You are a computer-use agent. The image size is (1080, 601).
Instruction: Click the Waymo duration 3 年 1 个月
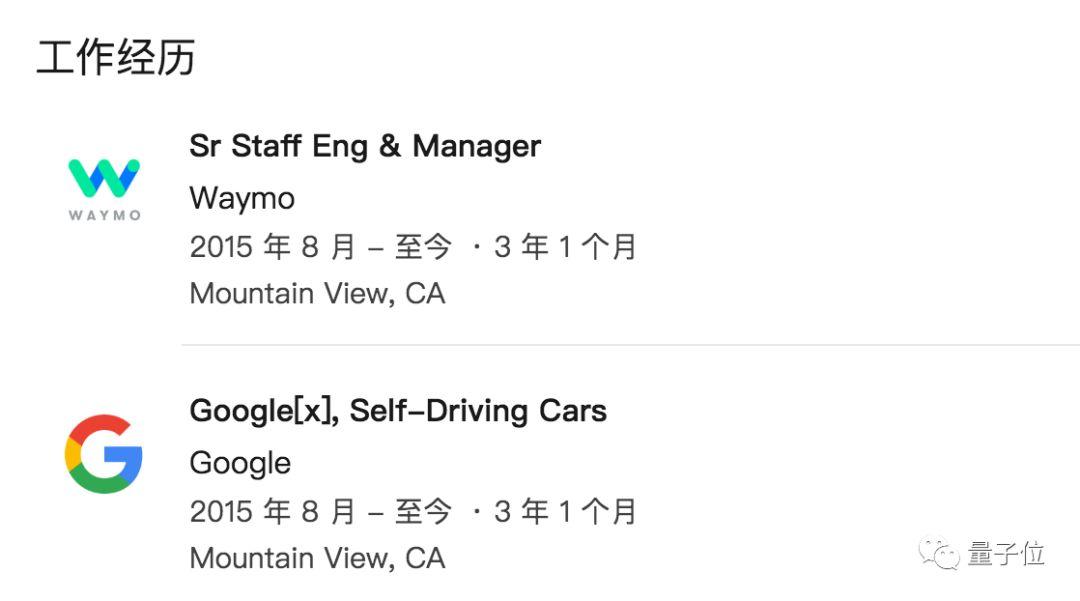[565, 246]
